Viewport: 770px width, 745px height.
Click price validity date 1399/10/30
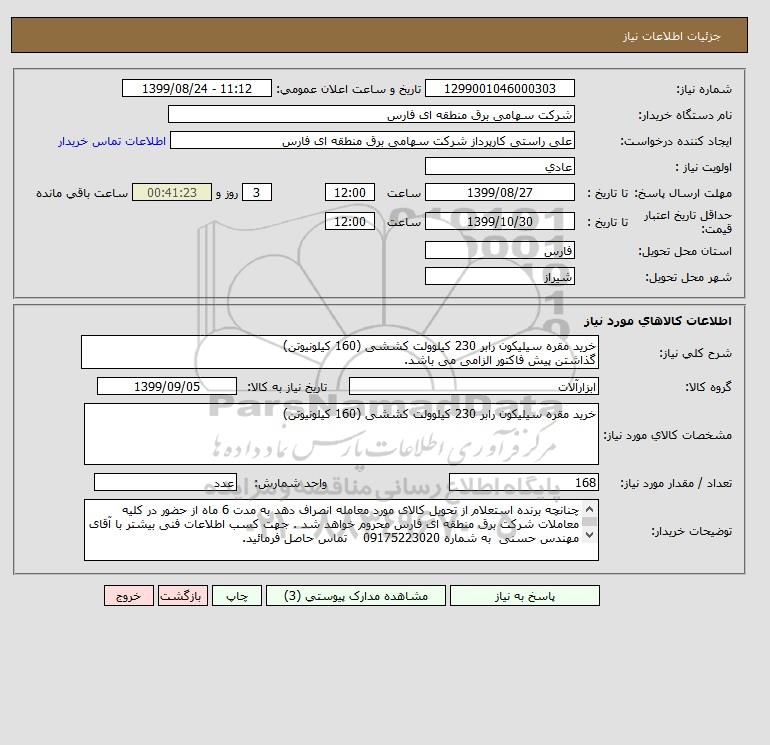coord(499,221)
